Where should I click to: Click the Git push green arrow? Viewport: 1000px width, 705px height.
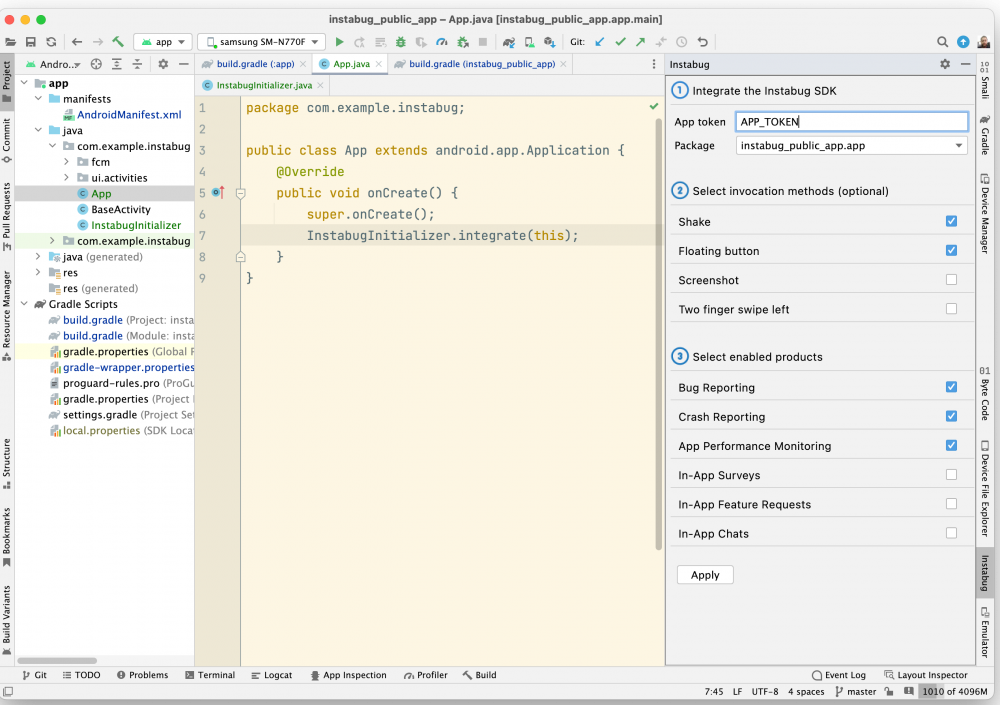pyautogui.click(x=640, y=42)
